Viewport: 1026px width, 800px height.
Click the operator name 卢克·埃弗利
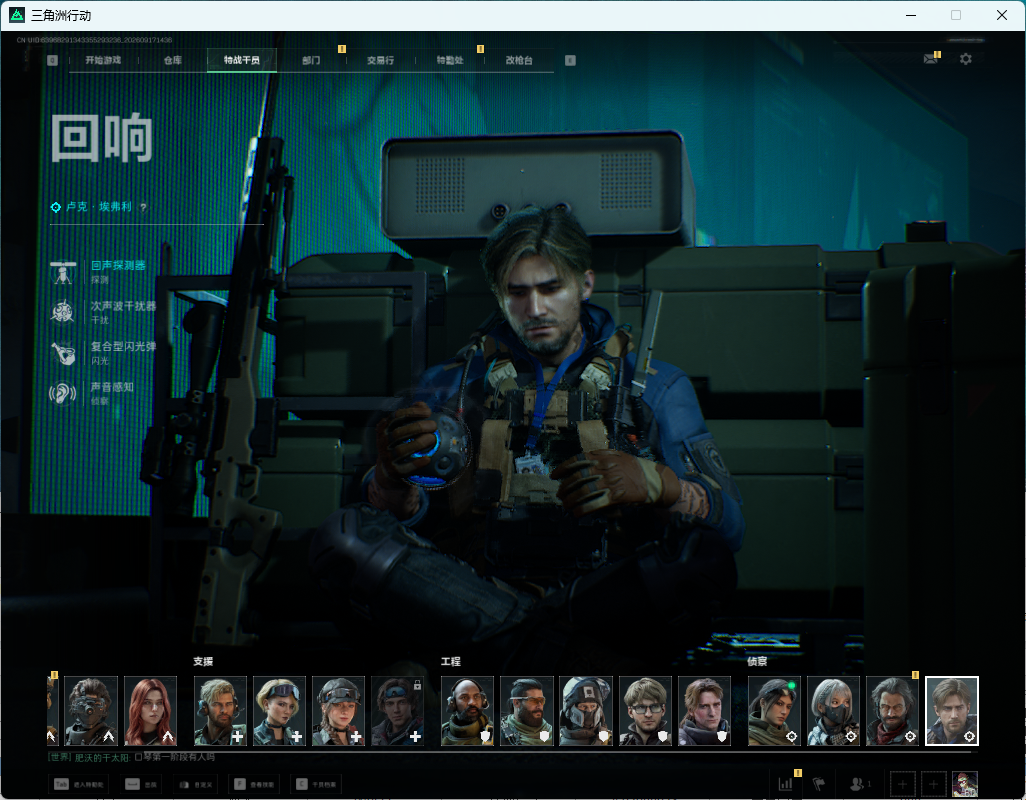point(99,207)
